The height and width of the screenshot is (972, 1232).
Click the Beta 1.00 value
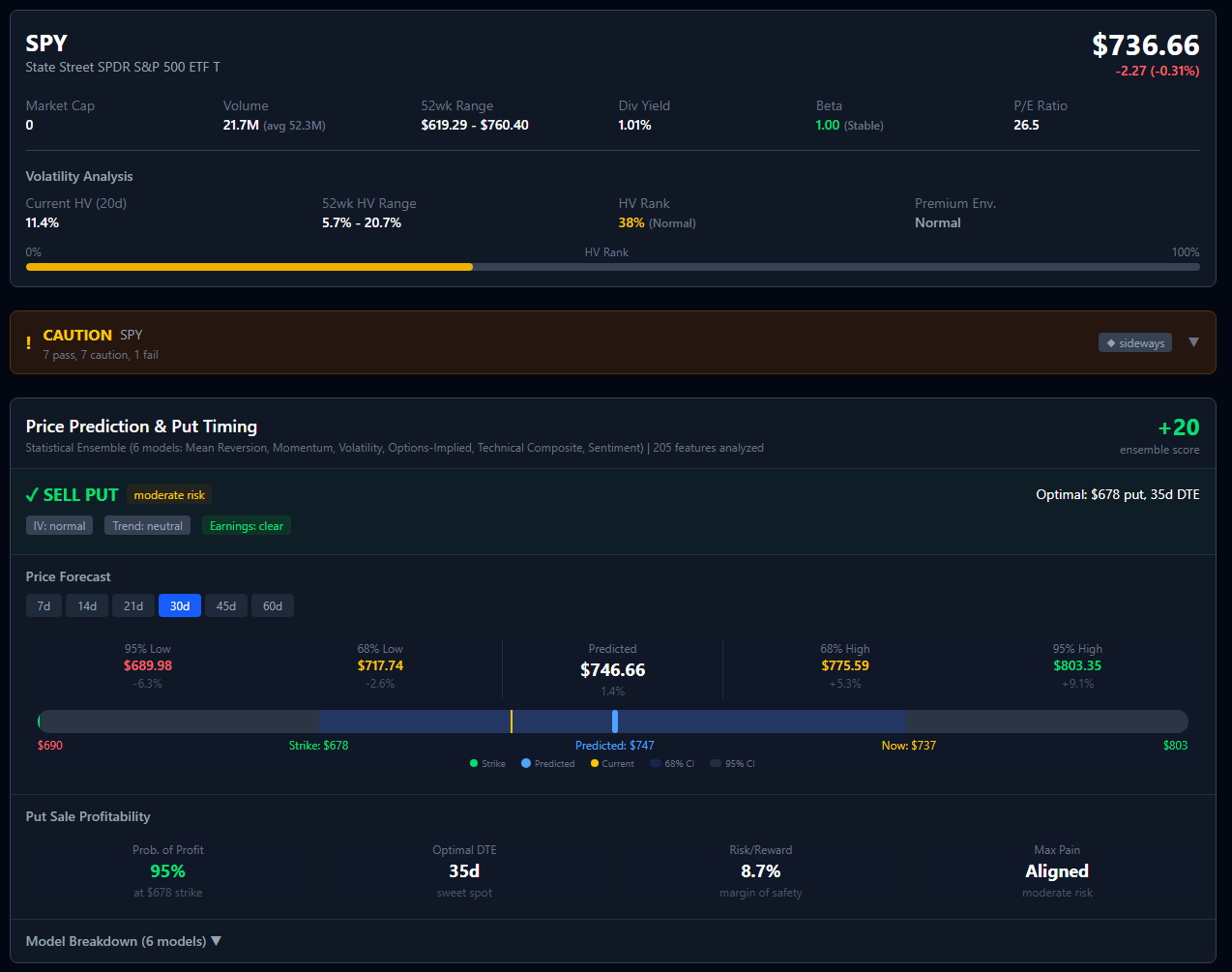click(828, 125)
